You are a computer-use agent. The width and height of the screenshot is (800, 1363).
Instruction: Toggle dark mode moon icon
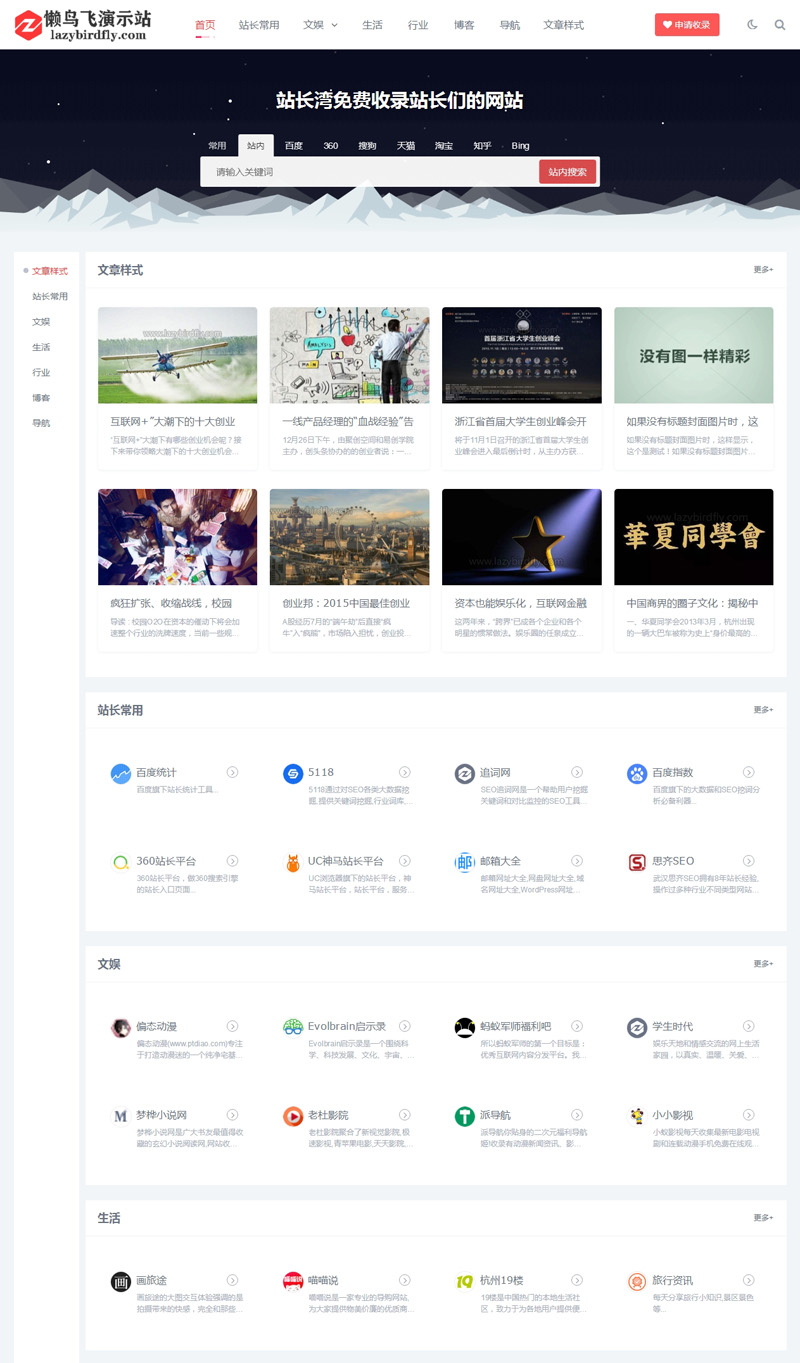752,25
